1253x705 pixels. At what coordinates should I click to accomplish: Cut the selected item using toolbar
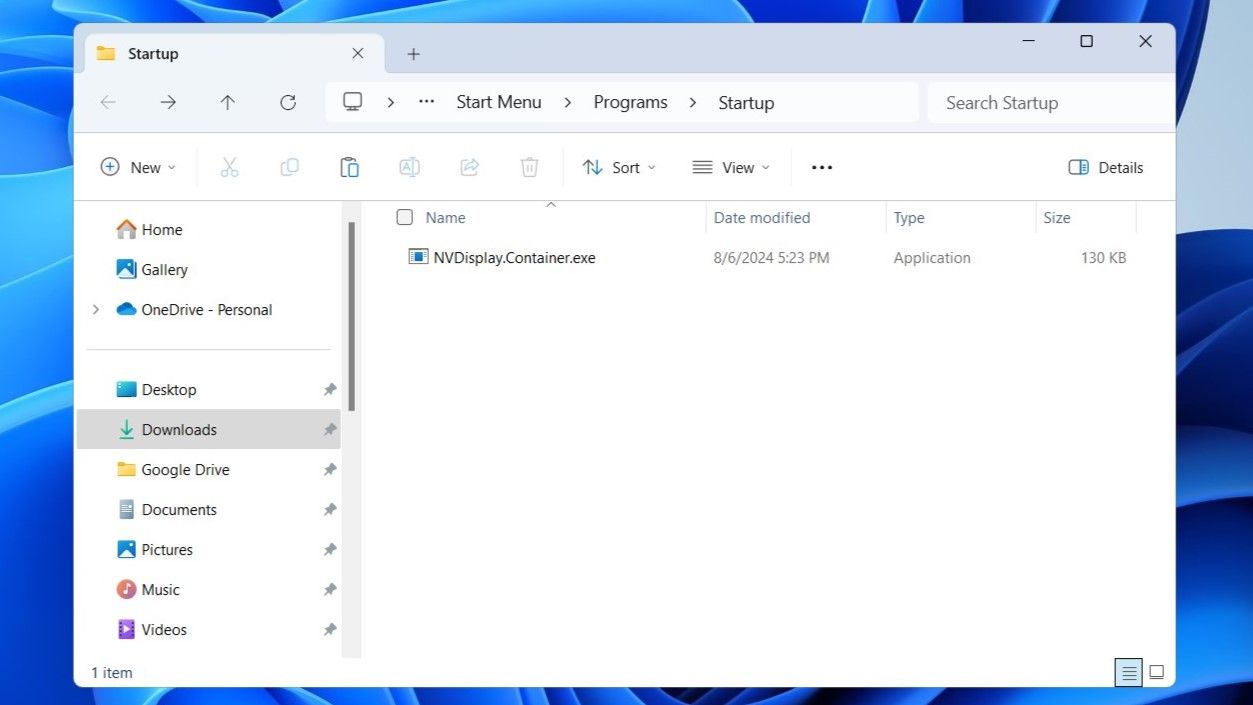(229, 167)
